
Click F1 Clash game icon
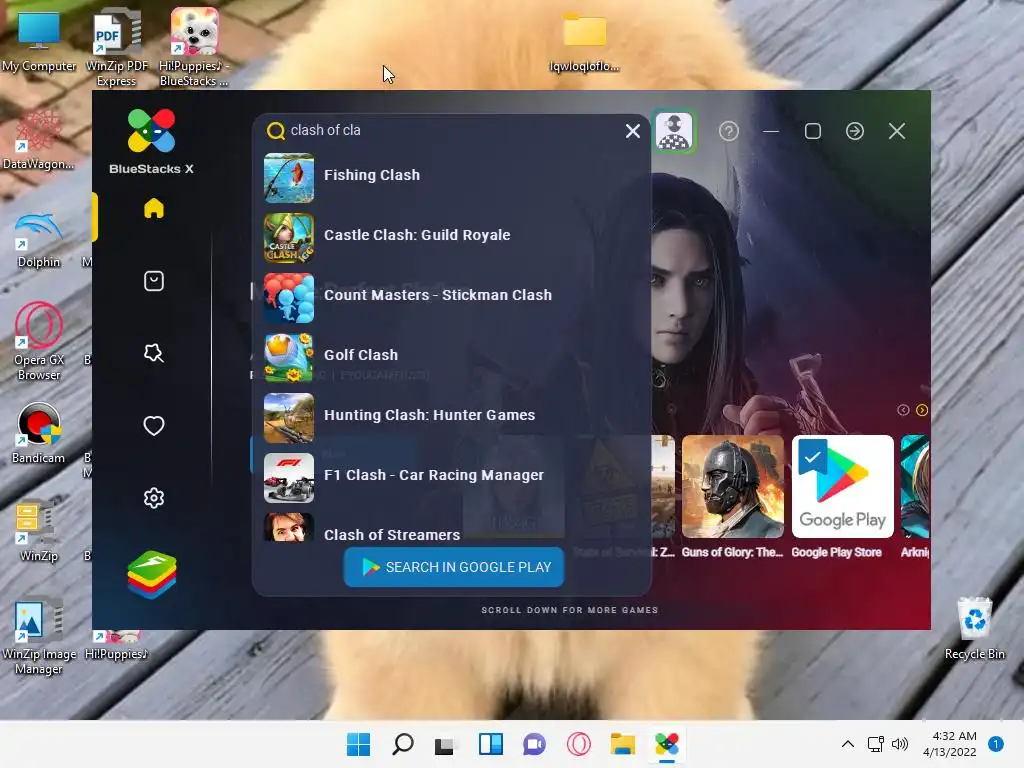(289, 478)
